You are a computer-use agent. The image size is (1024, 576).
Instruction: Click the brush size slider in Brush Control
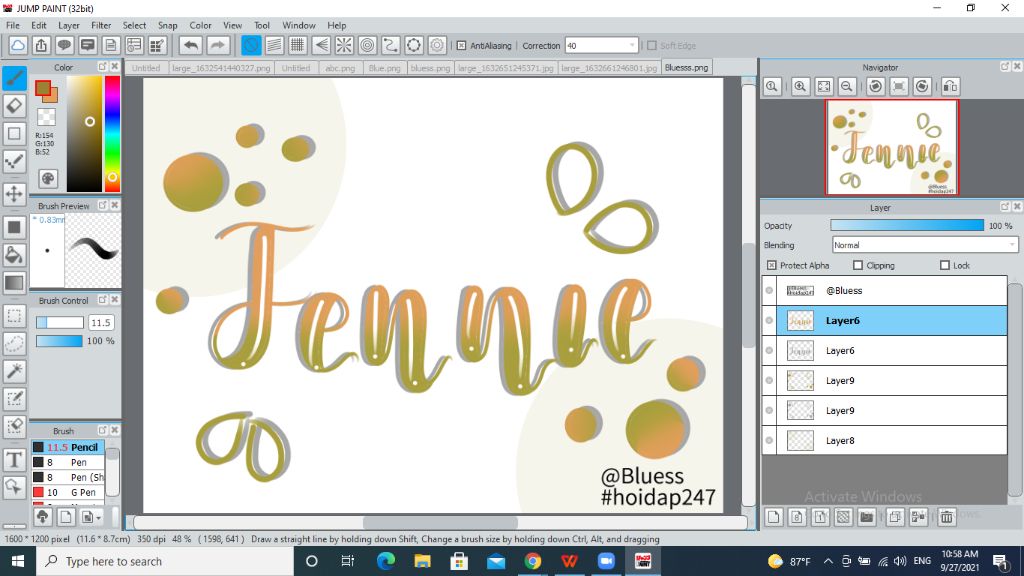tap(59, 323)
